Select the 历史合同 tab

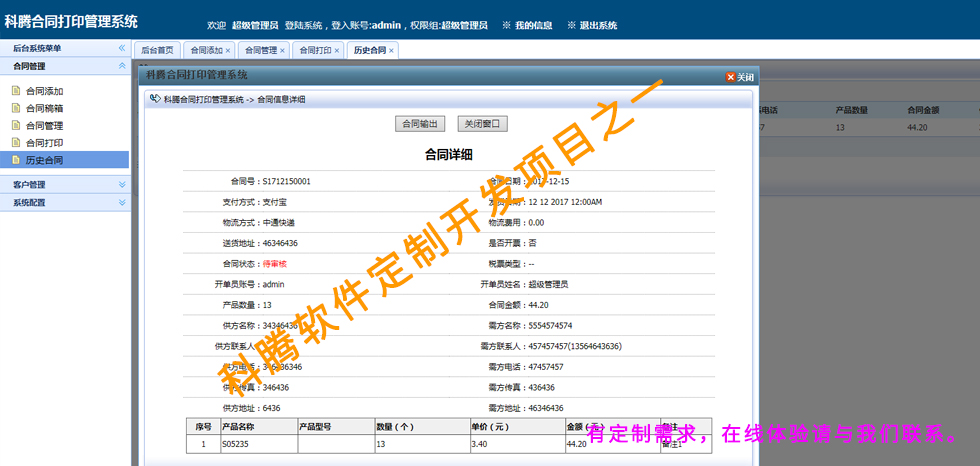pyautogui.click(x=370, y=51)
